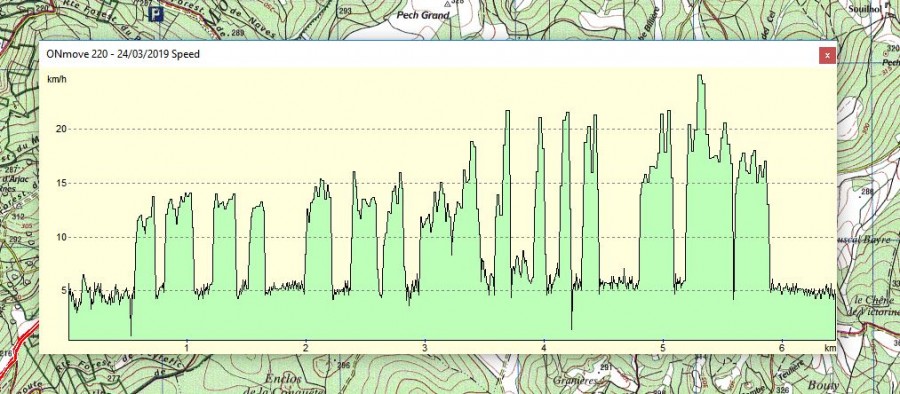900x394 pixels.
Task: Click the 5 value on the speed axis
Action: coord(63,291)
